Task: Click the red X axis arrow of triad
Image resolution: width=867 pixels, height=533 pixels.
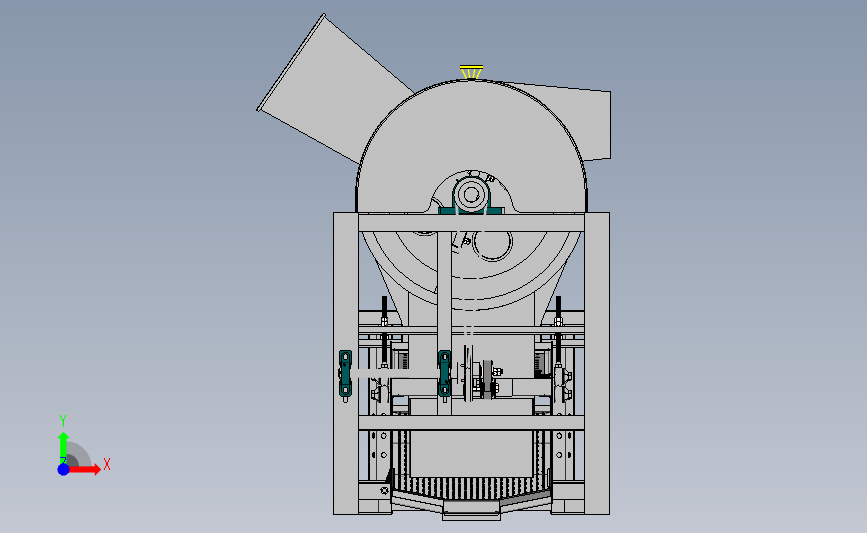Action: pos(86,469)
